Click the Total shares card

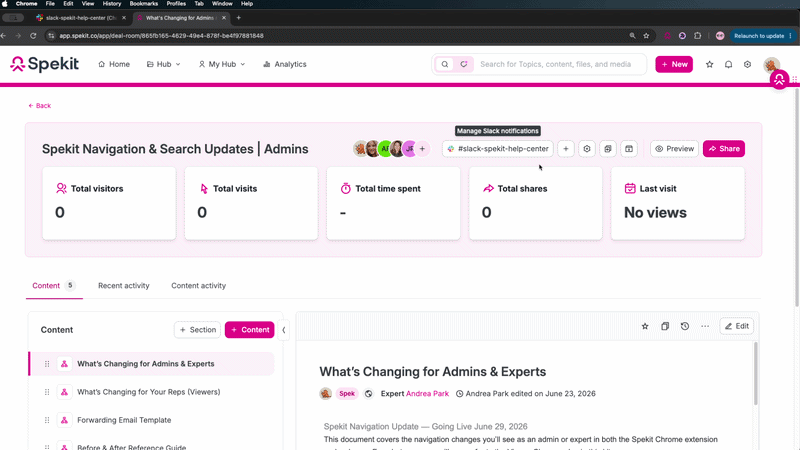536,203
